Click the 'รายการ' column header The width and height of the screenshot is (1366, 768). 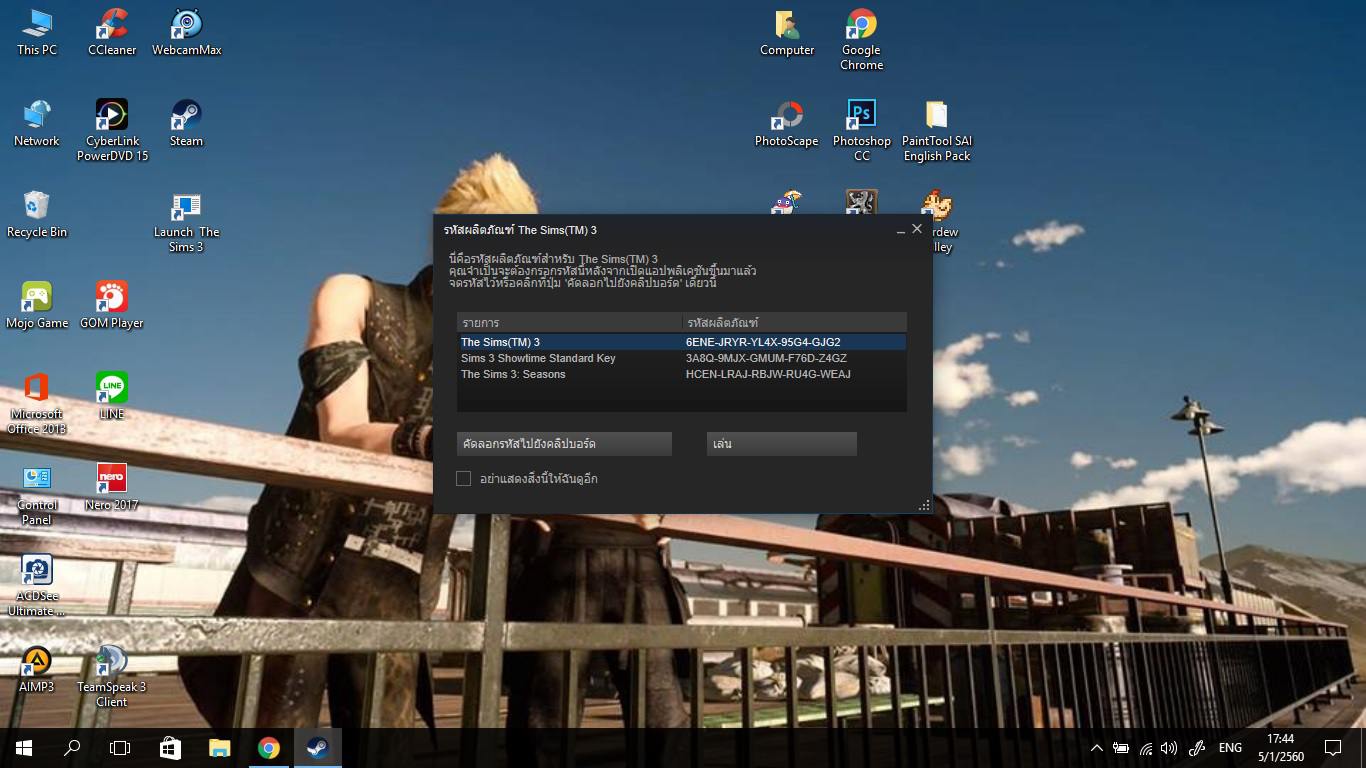[570, 322]
